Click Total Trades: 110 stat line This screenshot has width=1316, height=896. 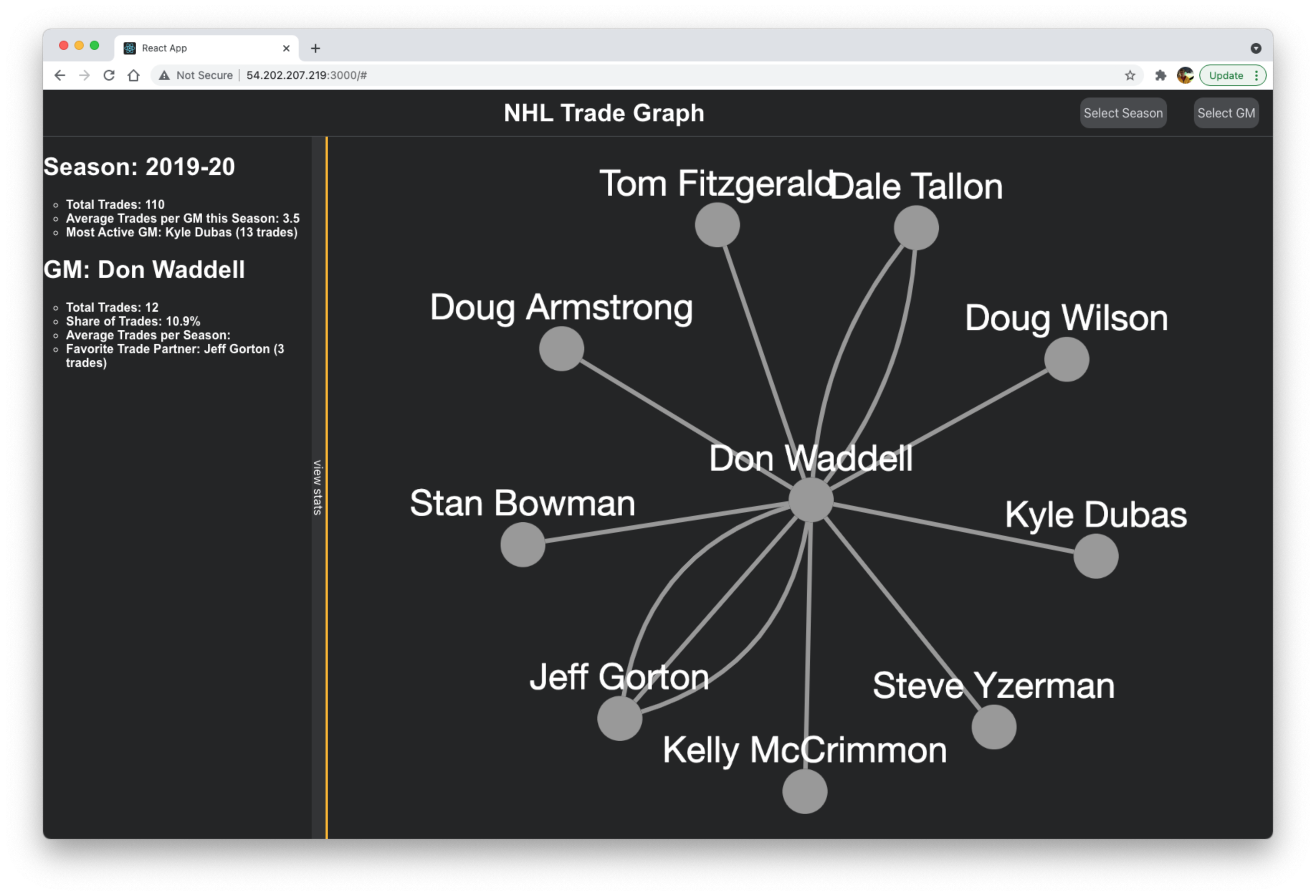[x=115, y=205]
